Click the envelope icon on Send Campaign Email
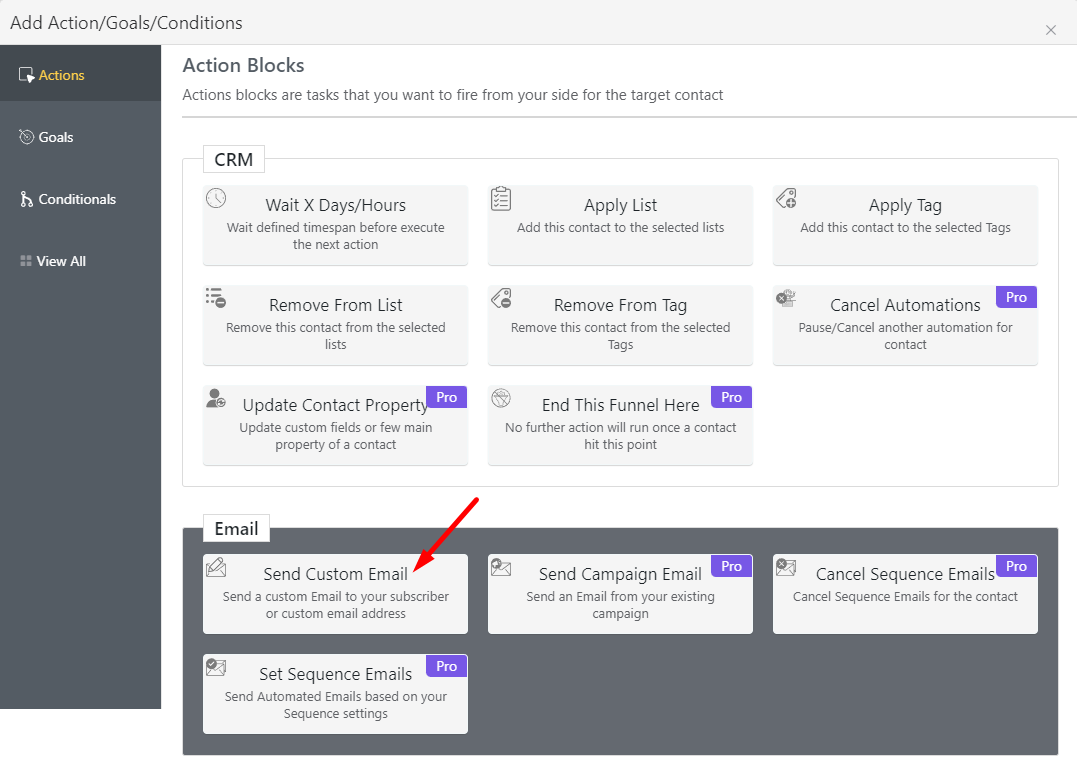The width and height of the screenshot is (1077, 761). 501,567
